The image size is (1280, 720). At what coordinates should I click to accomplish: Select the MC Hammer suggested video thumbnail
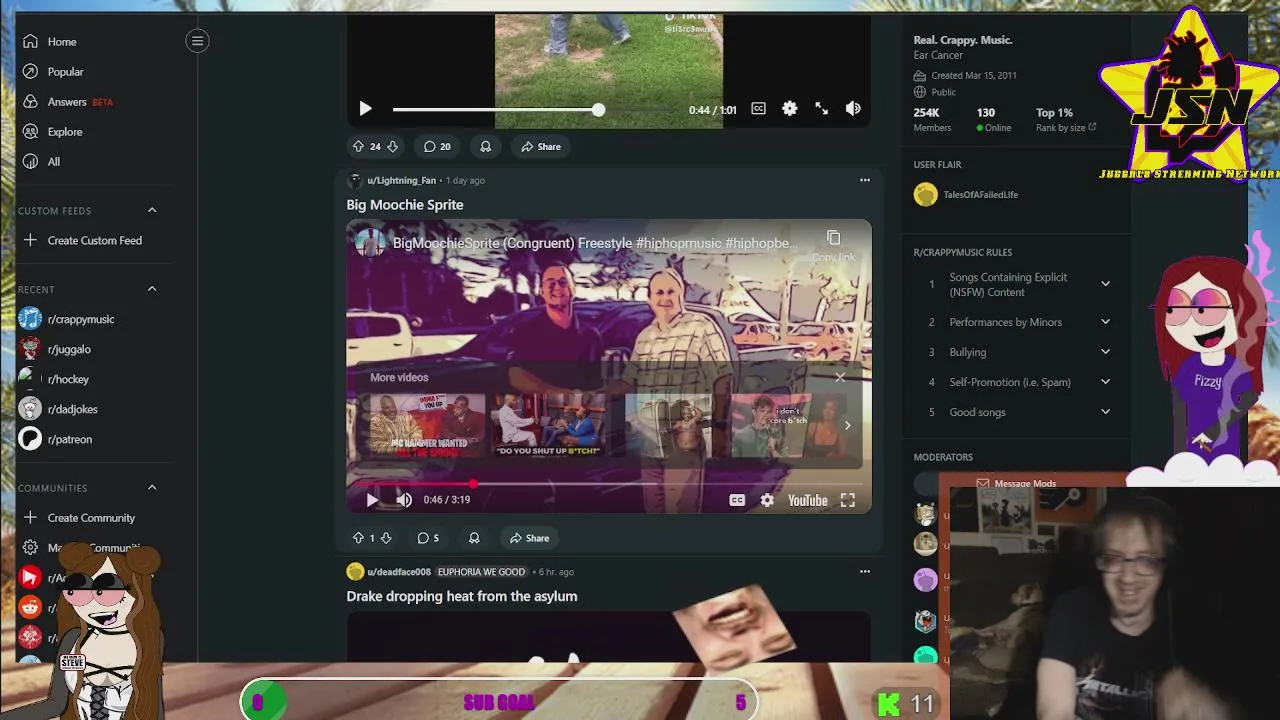point(428,425)
